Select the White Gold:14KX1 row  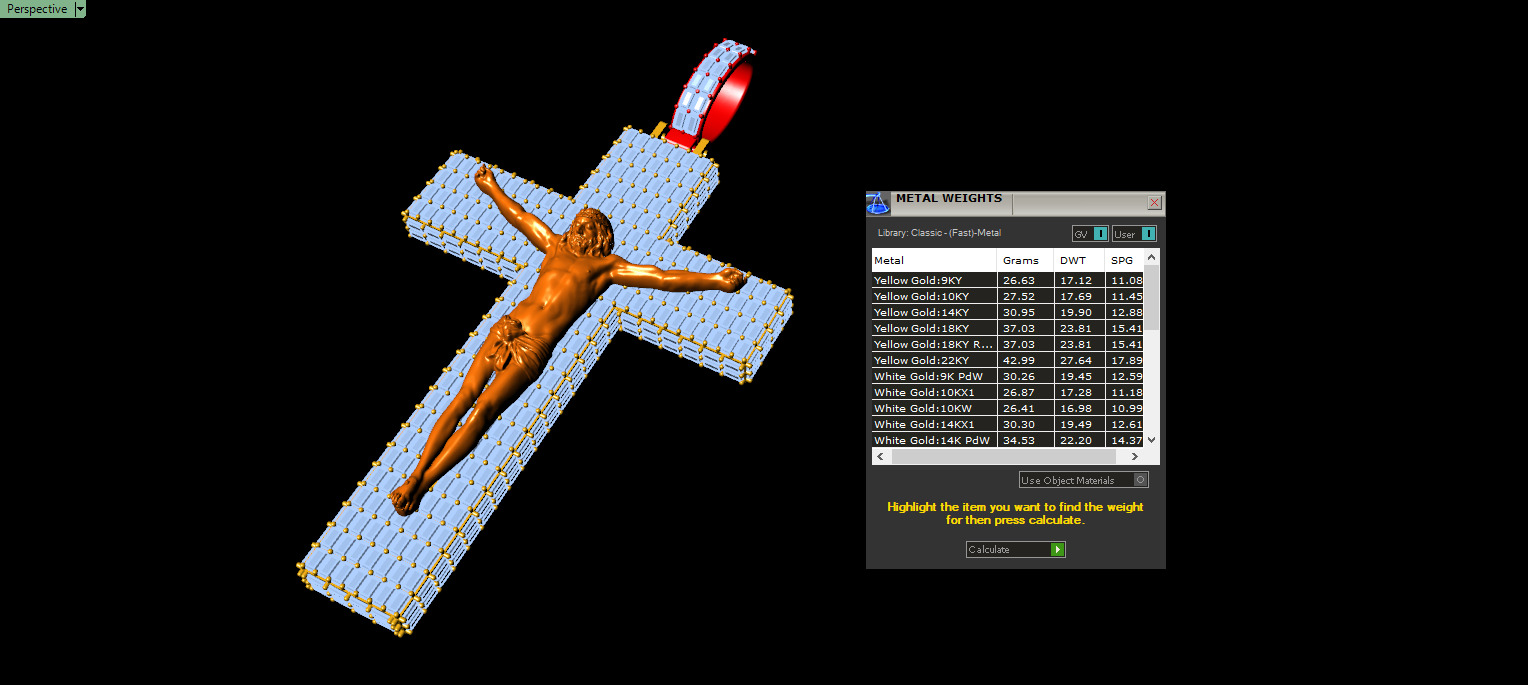point(1008,424)
